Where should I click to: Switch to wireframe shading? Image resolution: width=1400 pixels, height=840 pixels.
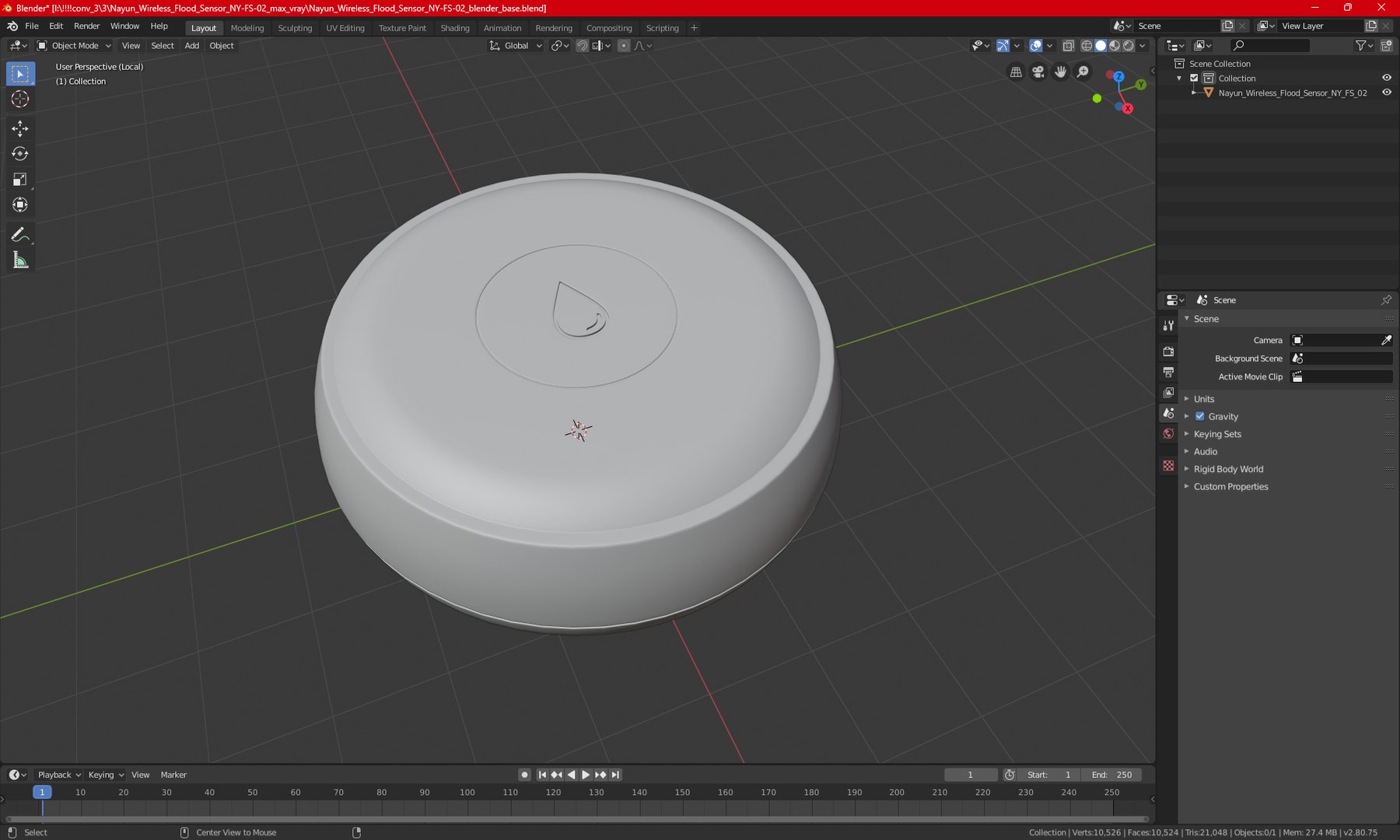coord(1087,46)
